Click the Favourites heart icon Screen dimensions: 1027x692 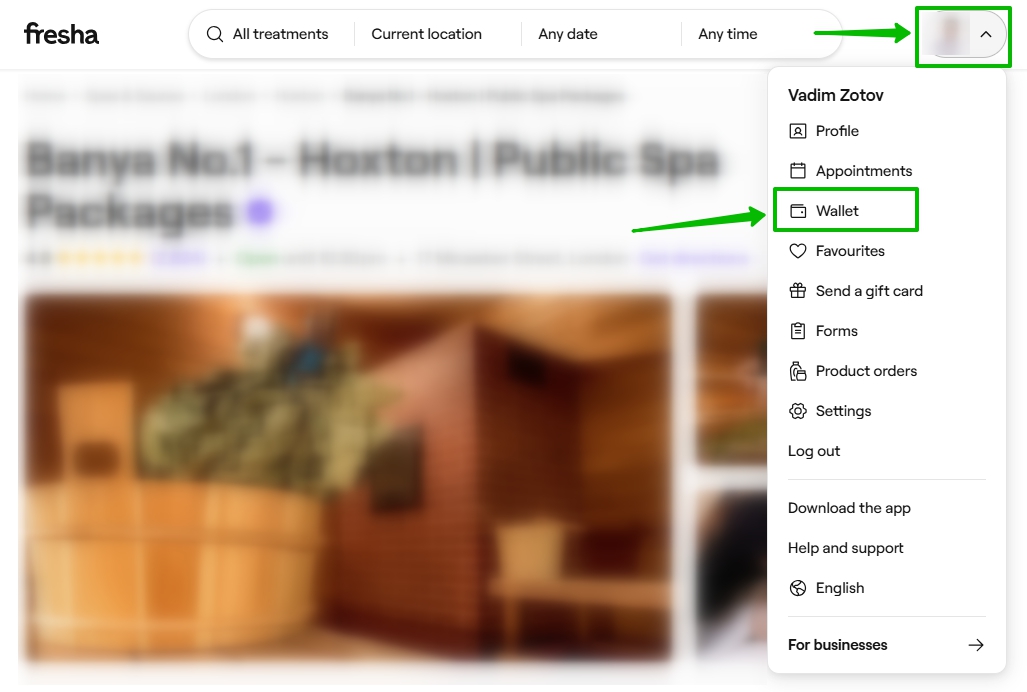(797, 251)
